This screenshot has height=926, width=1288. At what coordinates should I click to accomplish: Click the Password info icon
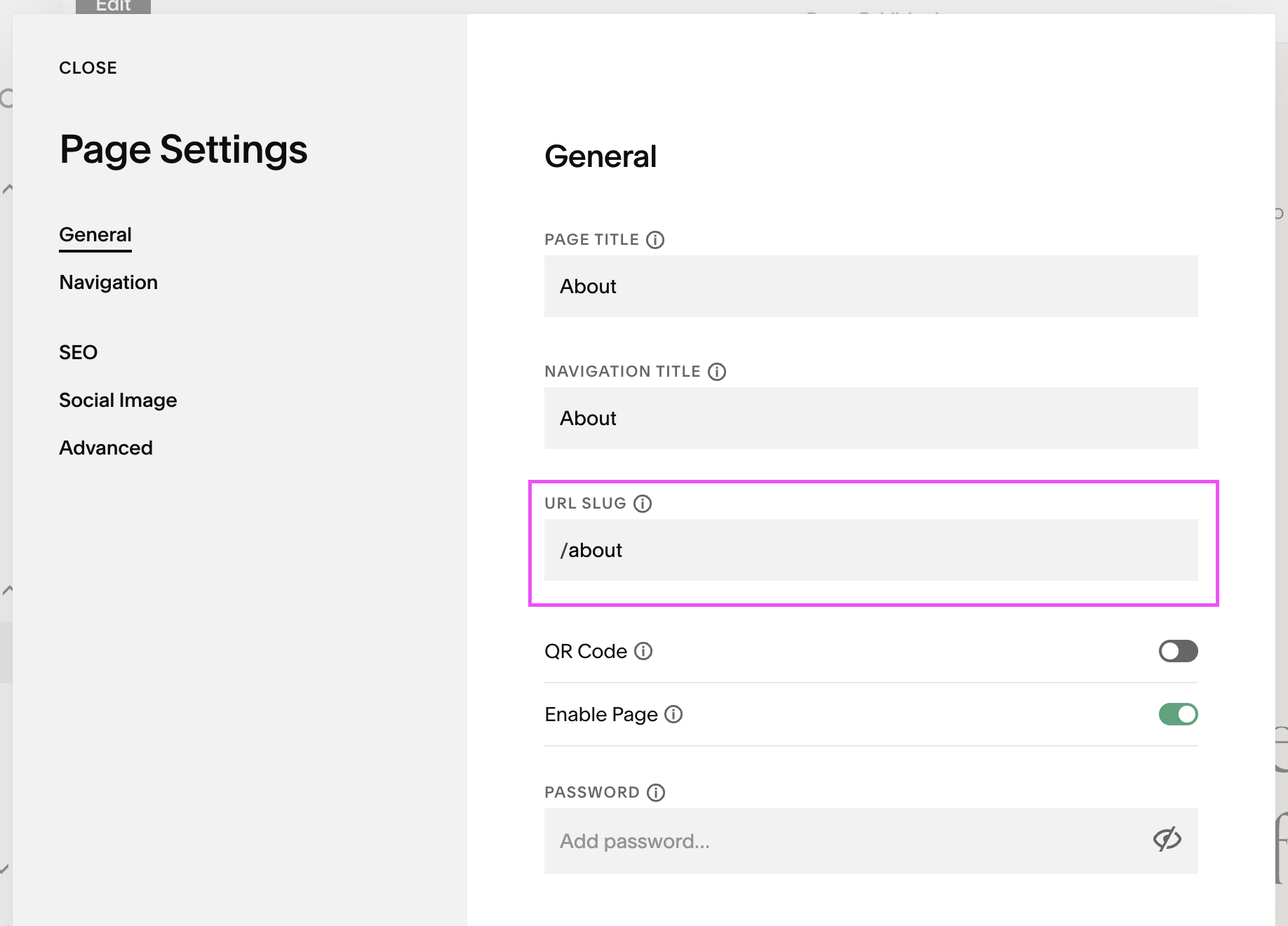(x=656, y=793)
